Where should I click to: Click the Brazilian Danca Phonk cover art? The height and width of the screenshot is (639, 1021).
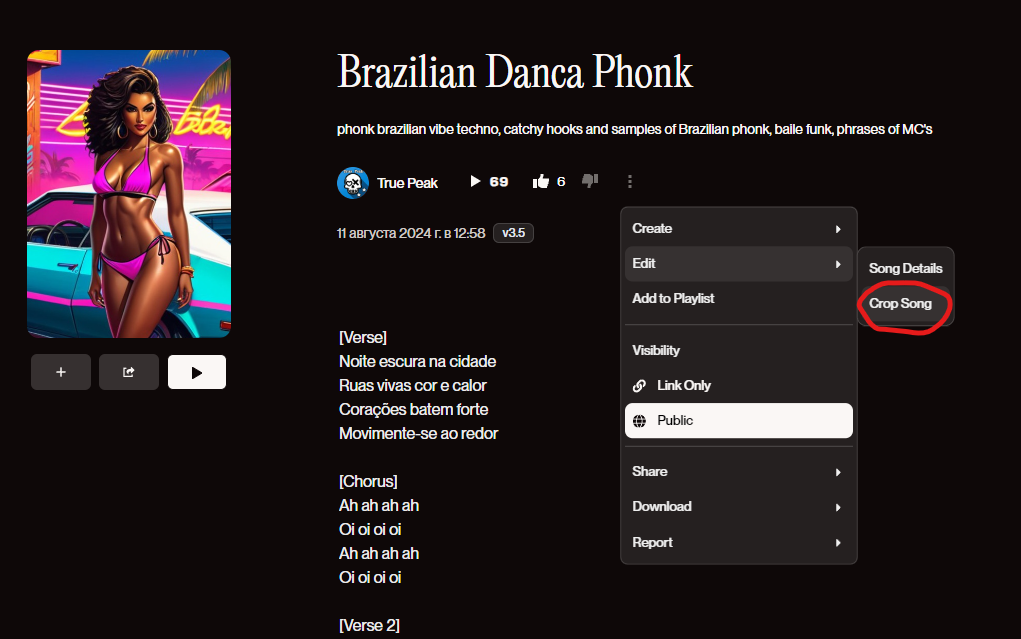[x=129, y=193]
